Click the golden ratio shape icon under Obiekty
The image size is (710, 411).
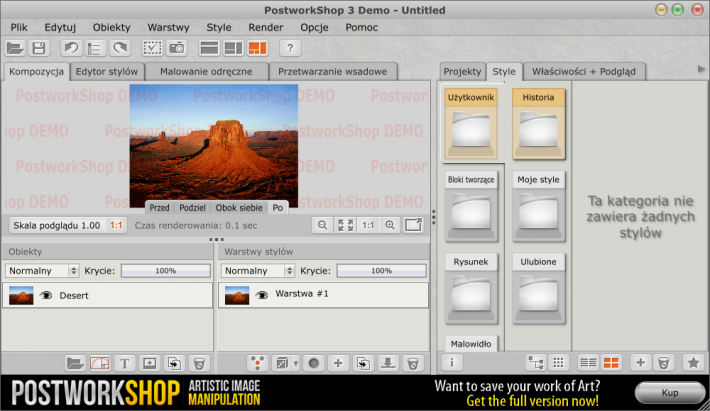click(x=100, y=363)
